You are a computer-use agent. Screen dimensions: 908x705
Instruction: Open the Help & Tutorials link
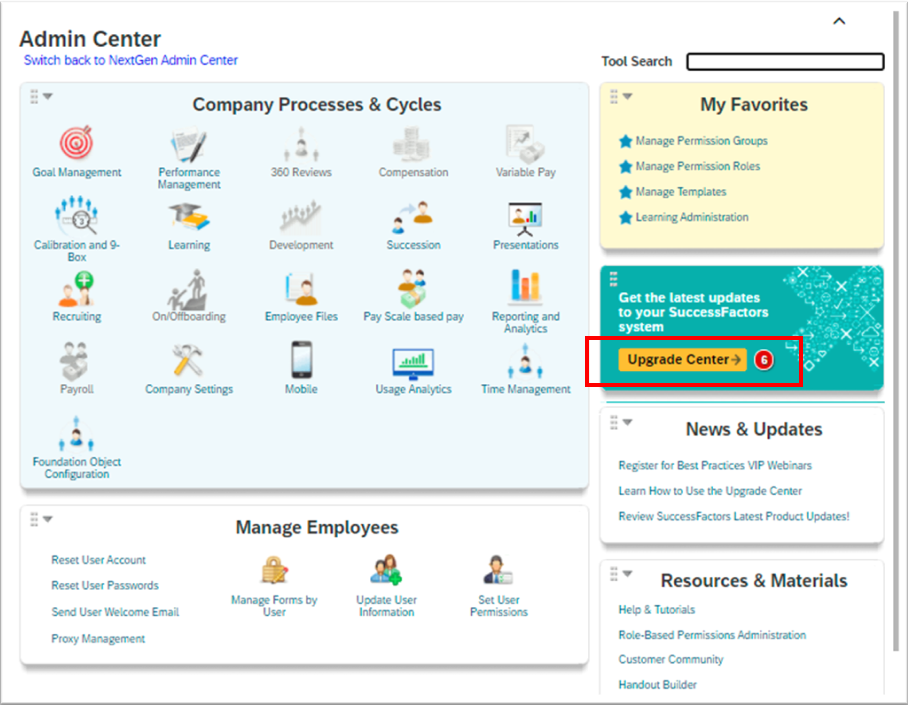click(656, 609)
